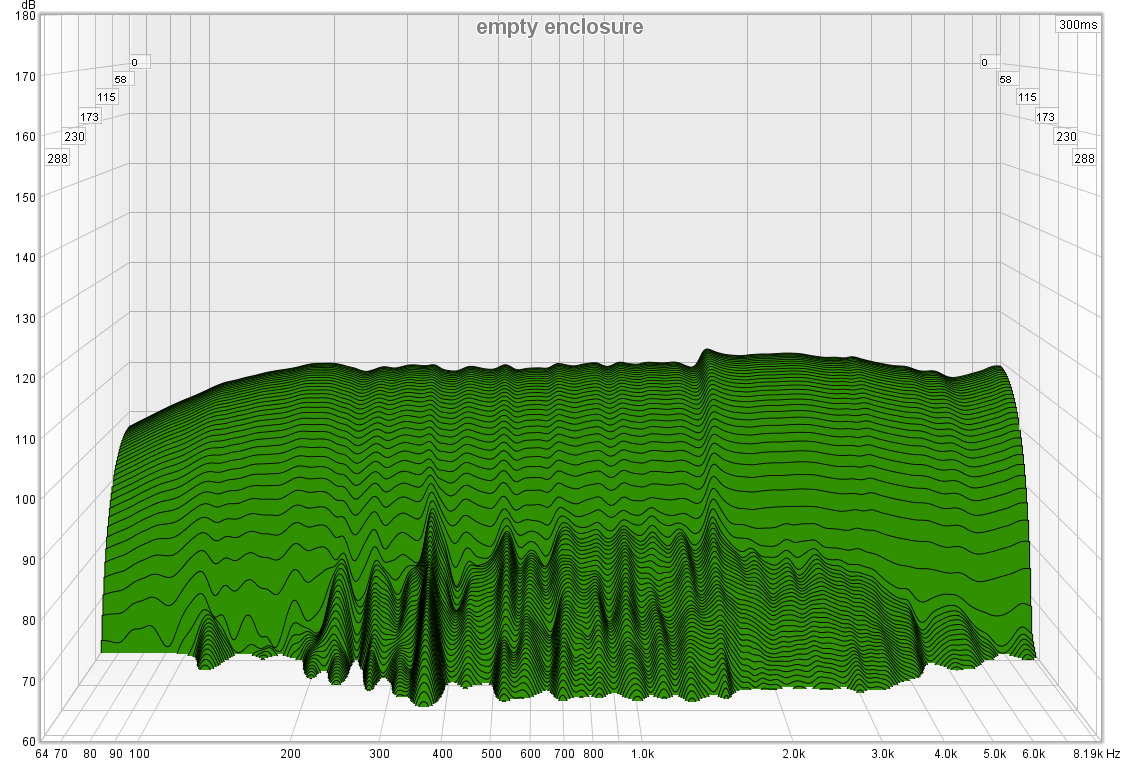
Task: Click the "6.0k" frequency label
Action: pos(1033,754)
